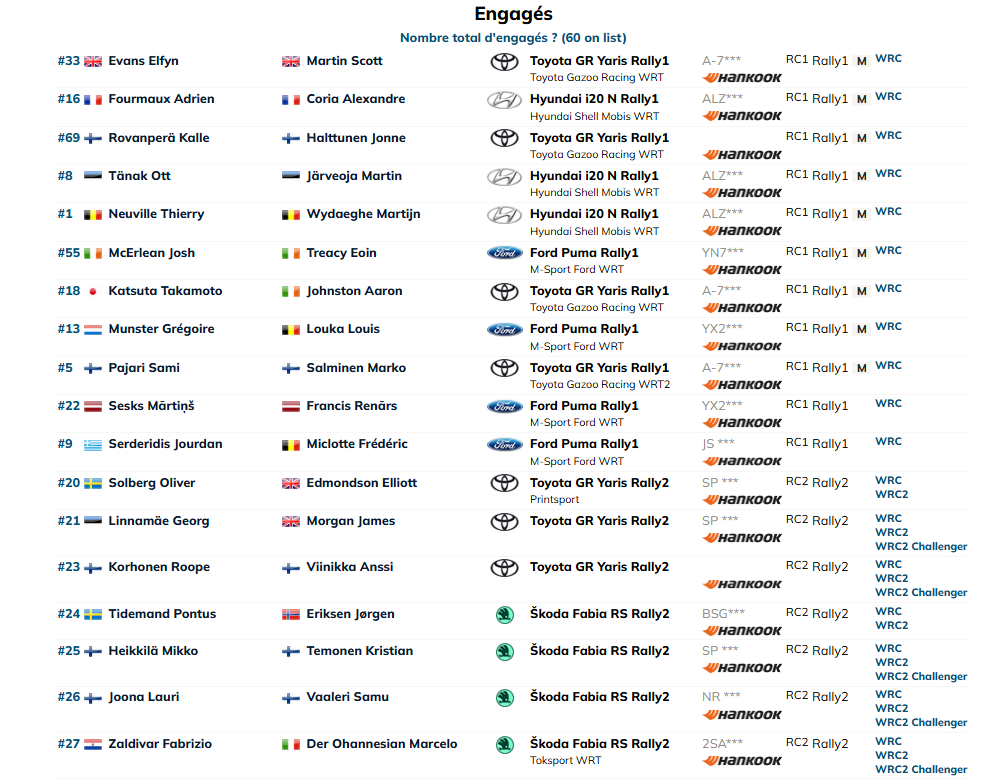Open the Tänak Ott driver link
The image size is (1000, 781).
coord(140,176)
